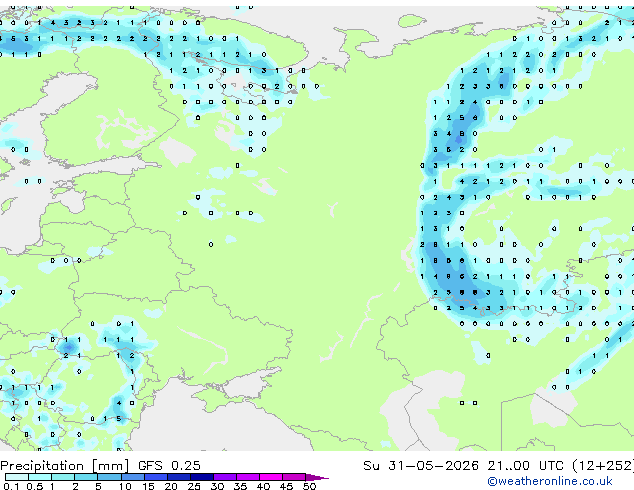Click the '0.5' legend scale label

coord(35,486)
